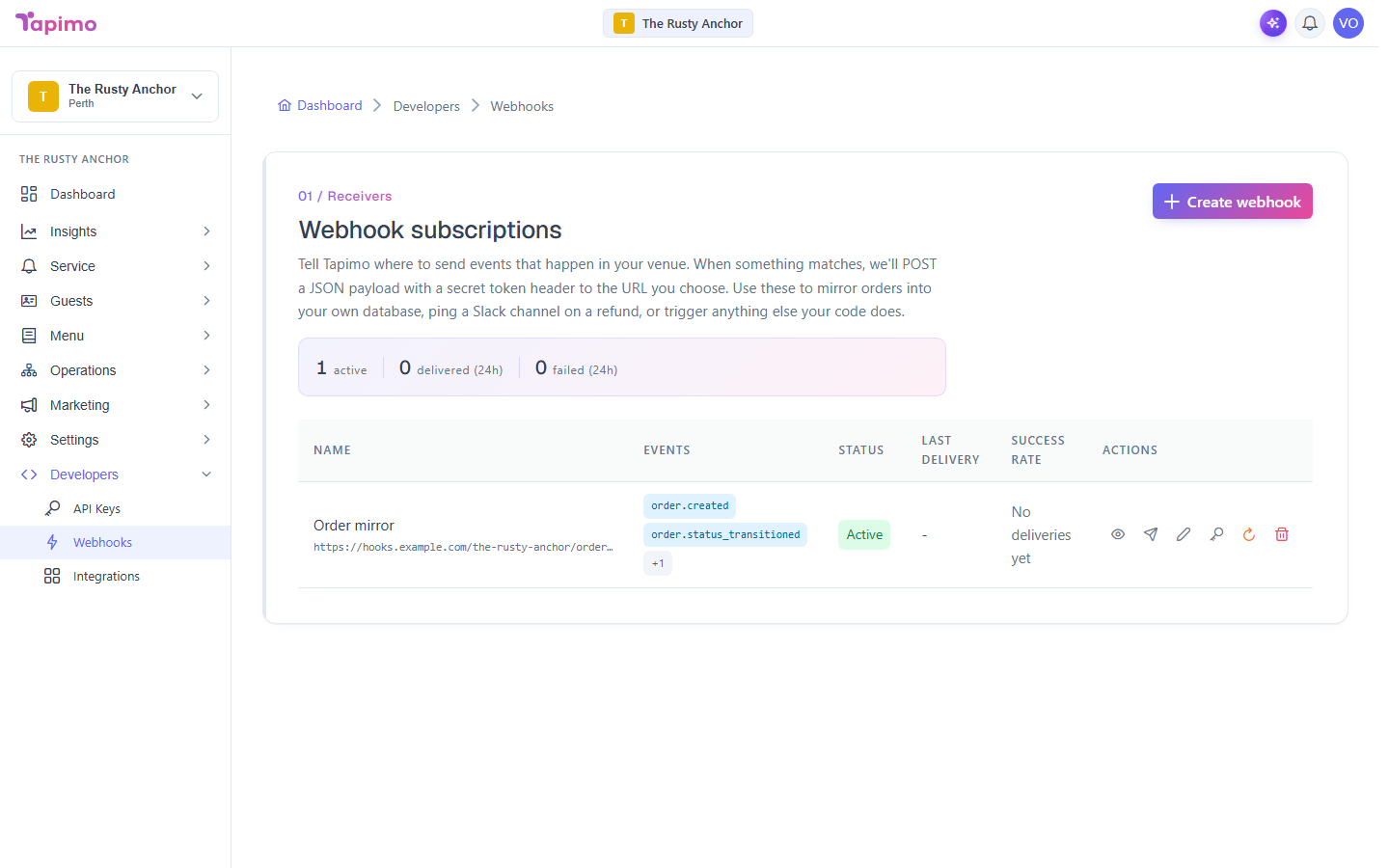Click the SUCCESS RATE column header
Viewport: 1389px width, 868px height.
coord(1038,450)
